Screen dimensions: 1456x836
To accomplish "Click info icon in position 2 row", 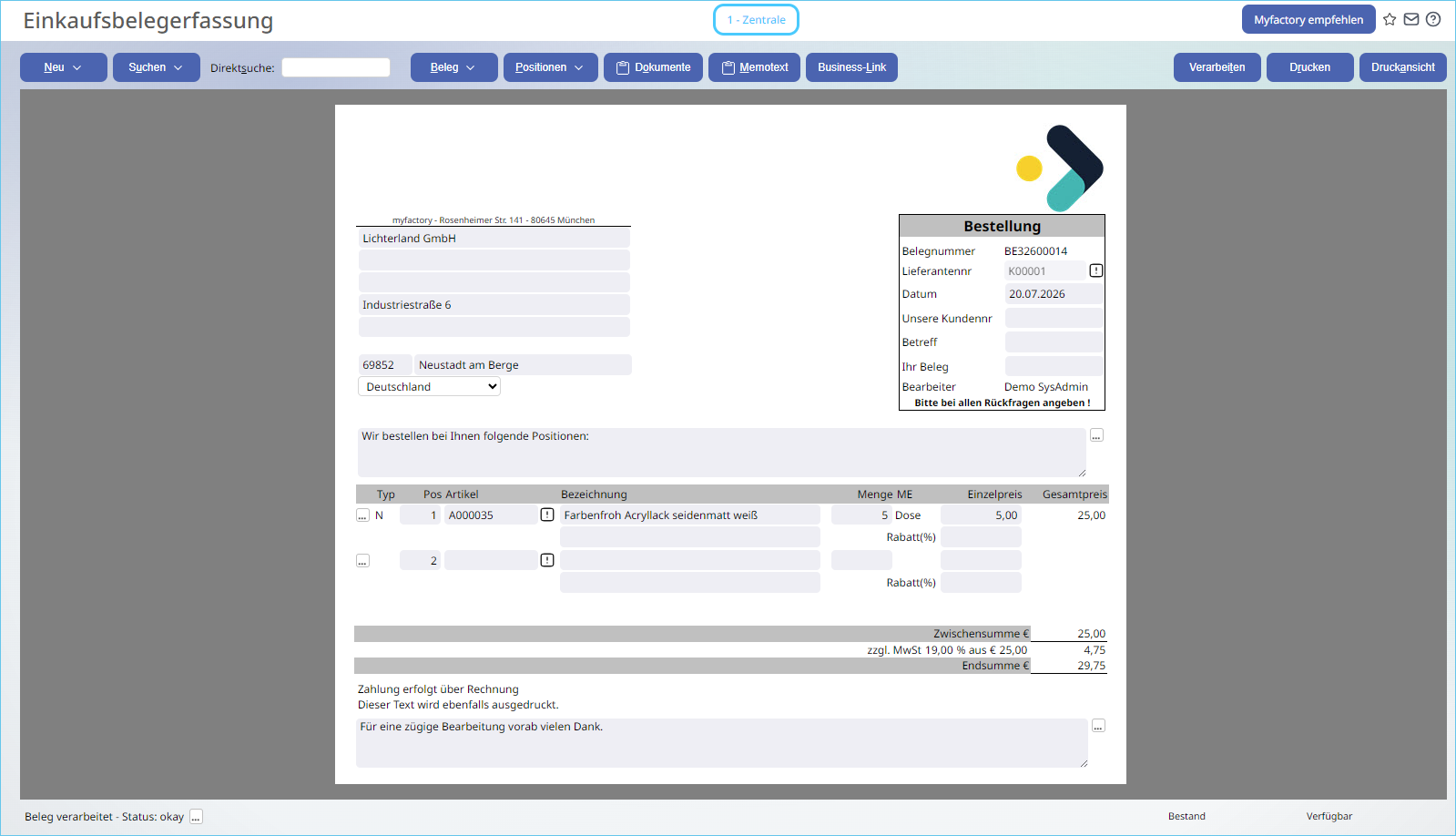I will click(x=547, y=560).
